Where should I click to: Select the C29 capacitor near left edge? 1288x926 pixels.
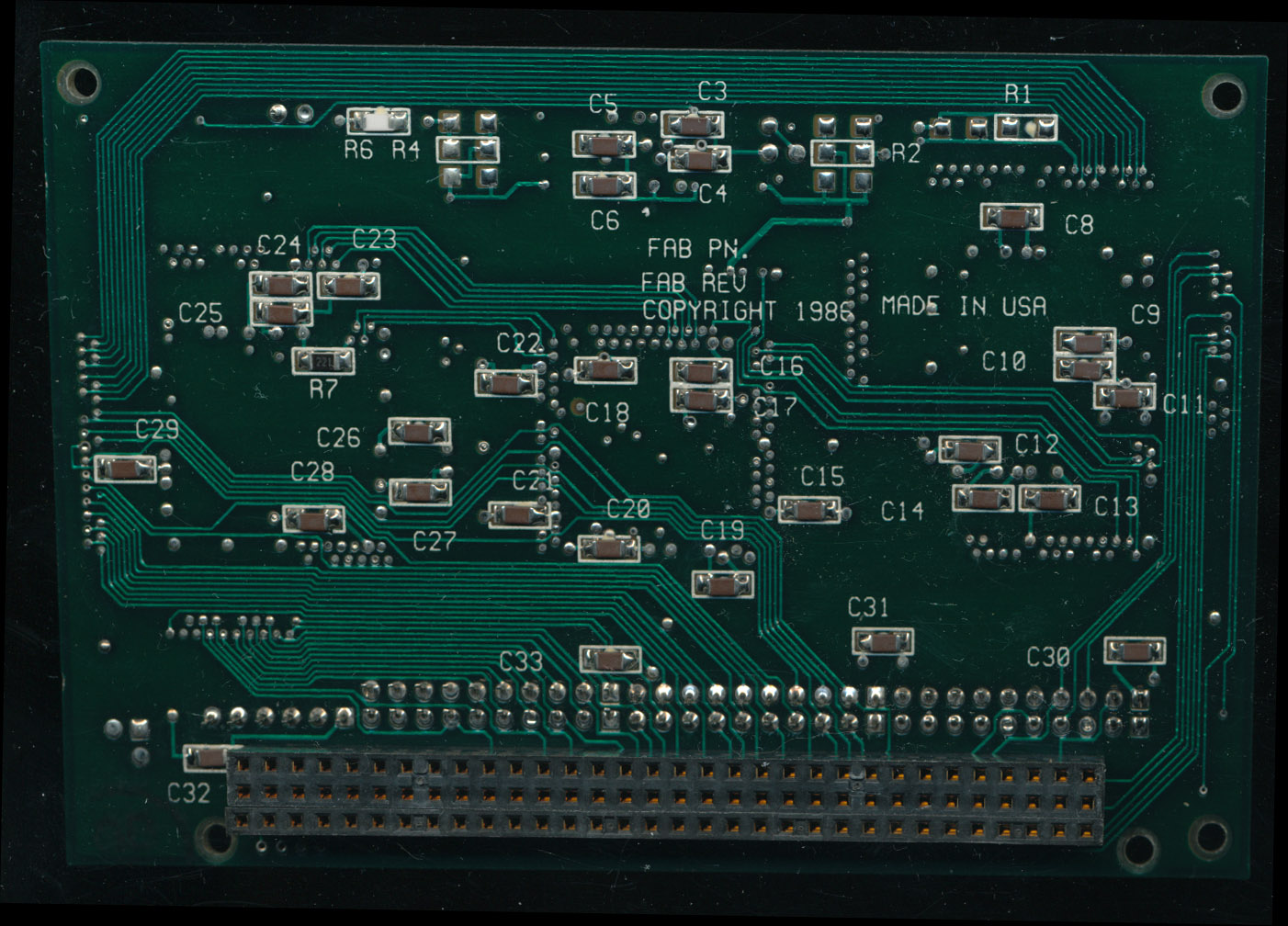tap(126, 469)
